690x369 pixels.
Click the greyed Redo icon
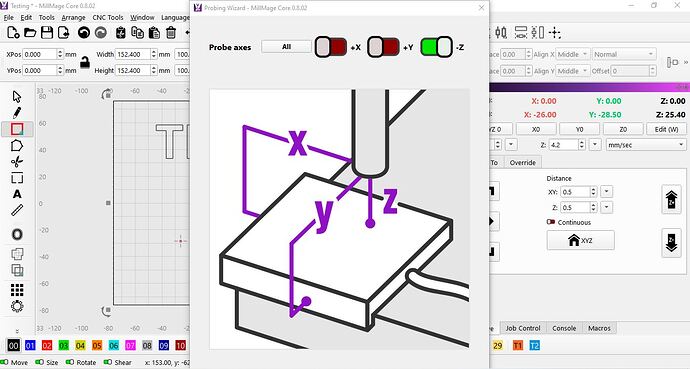point(101,33)
